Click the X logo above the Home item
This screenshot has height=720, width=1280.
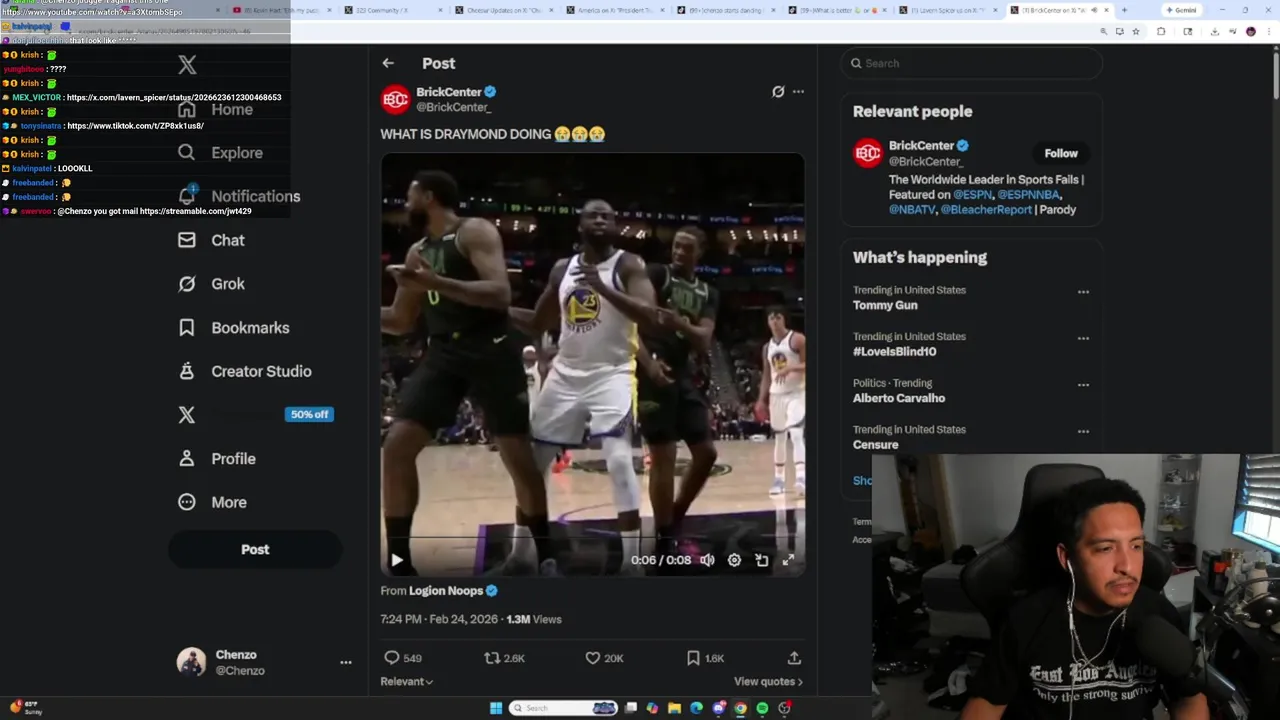click(187, 65)
